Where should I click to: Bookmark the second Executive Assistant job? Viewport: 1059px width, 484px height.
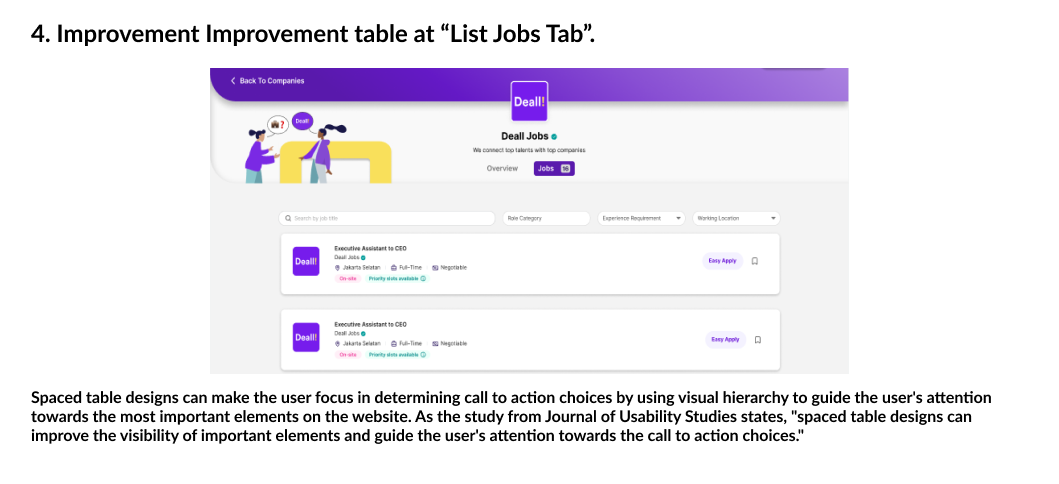(x=757, y=339)
